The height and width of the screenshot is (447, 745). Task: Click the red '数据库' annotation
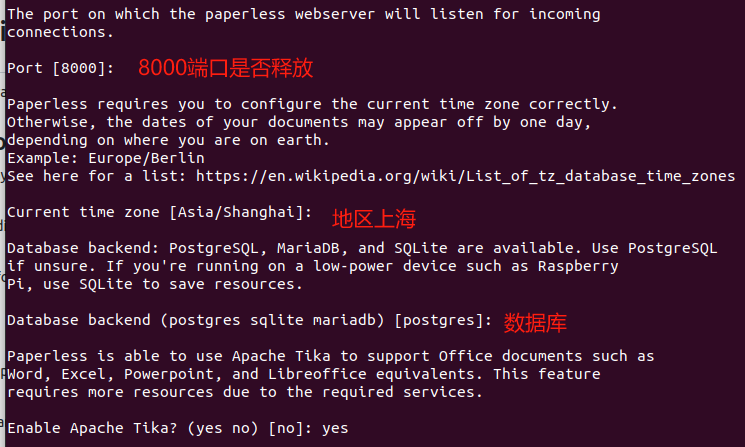click(x=537, y=323)
